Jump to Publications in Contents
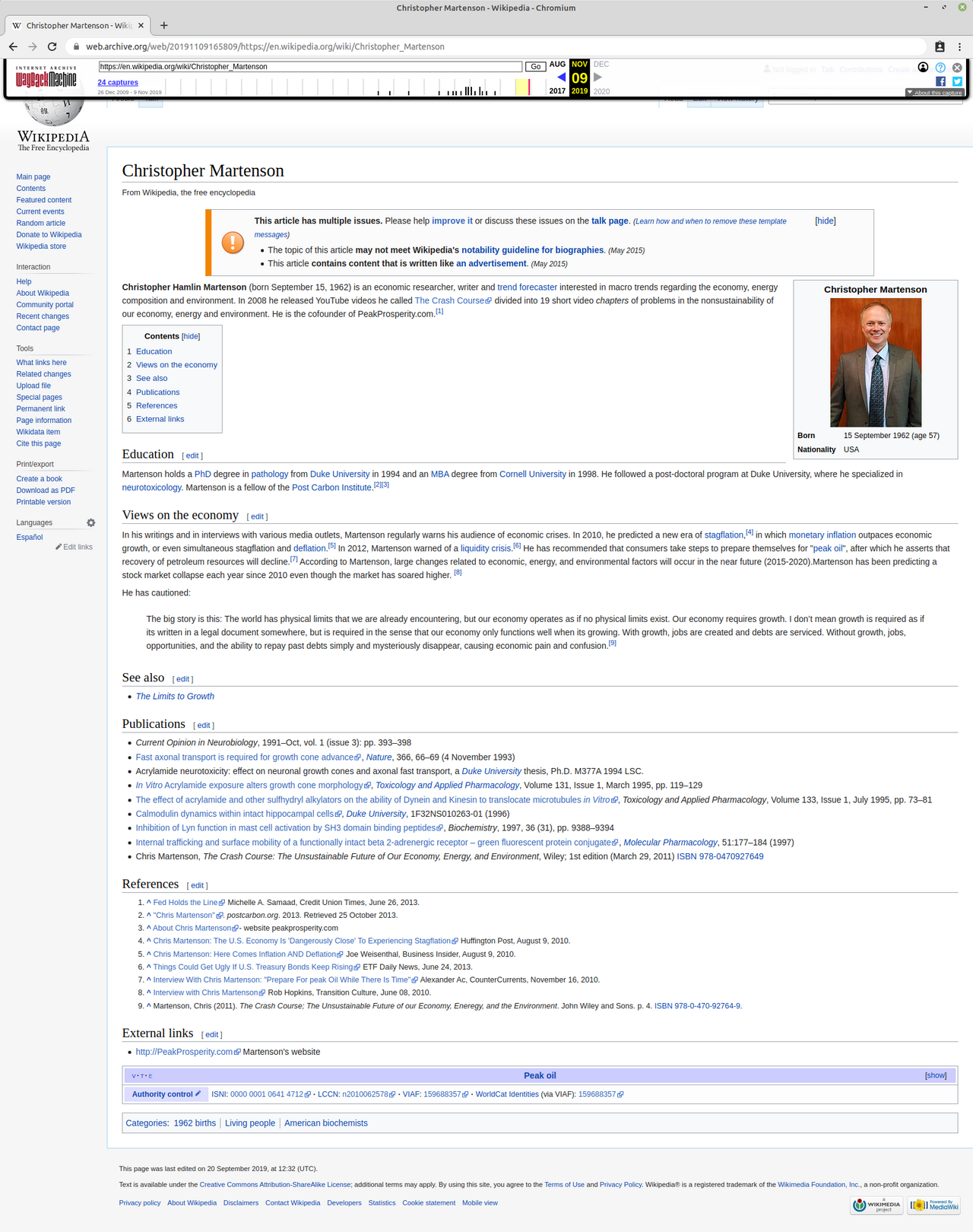Image resolution: width=973 pixels, height=1232 pixels. coord(157,392)
